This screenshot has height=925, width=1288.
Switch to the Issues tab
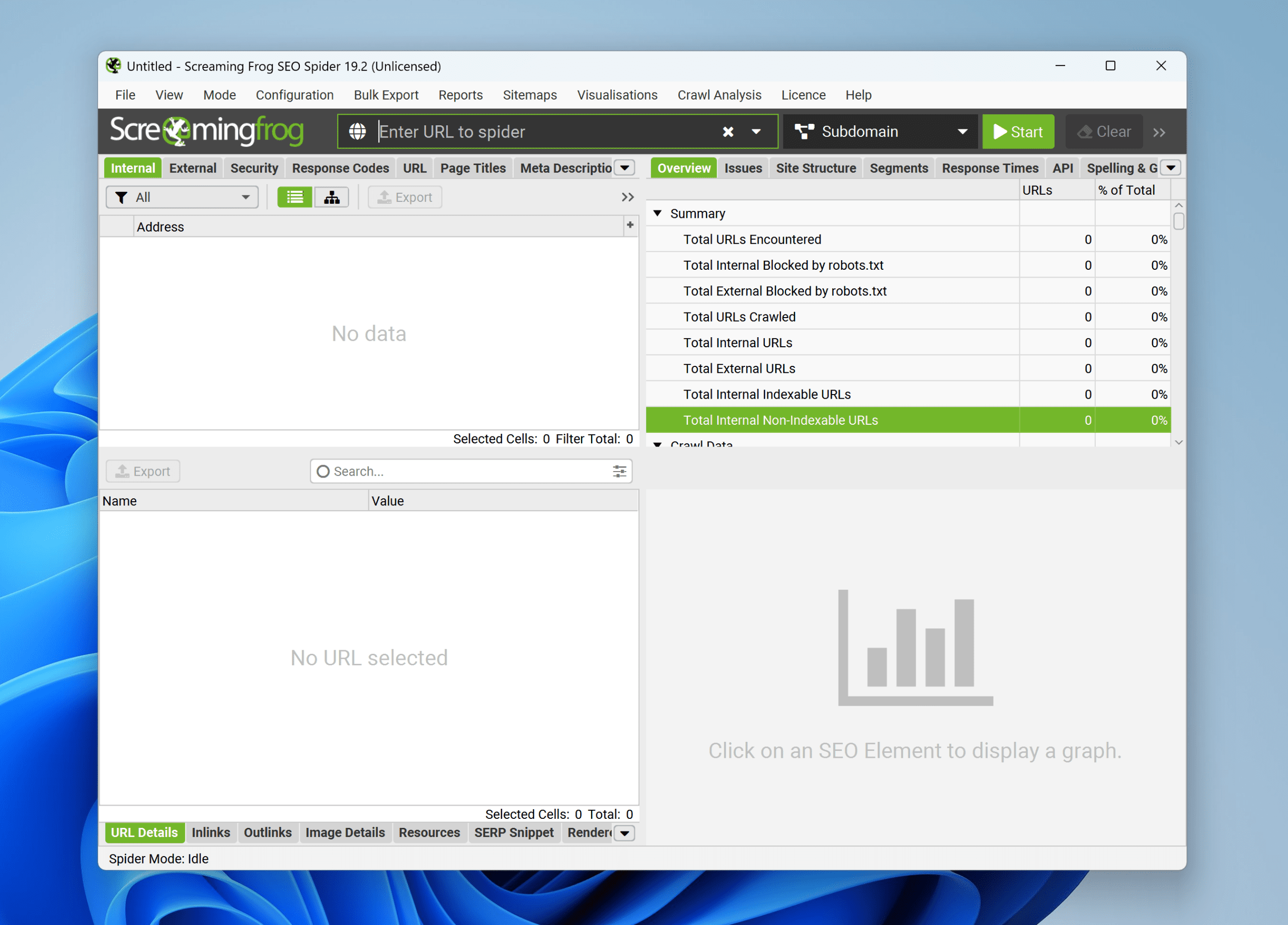[x=744, y=168]
